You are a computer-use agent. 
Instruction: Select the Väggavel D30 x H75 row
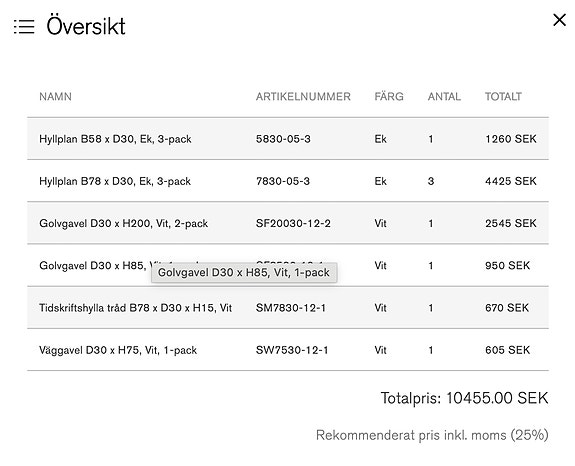tap(288, 350)
